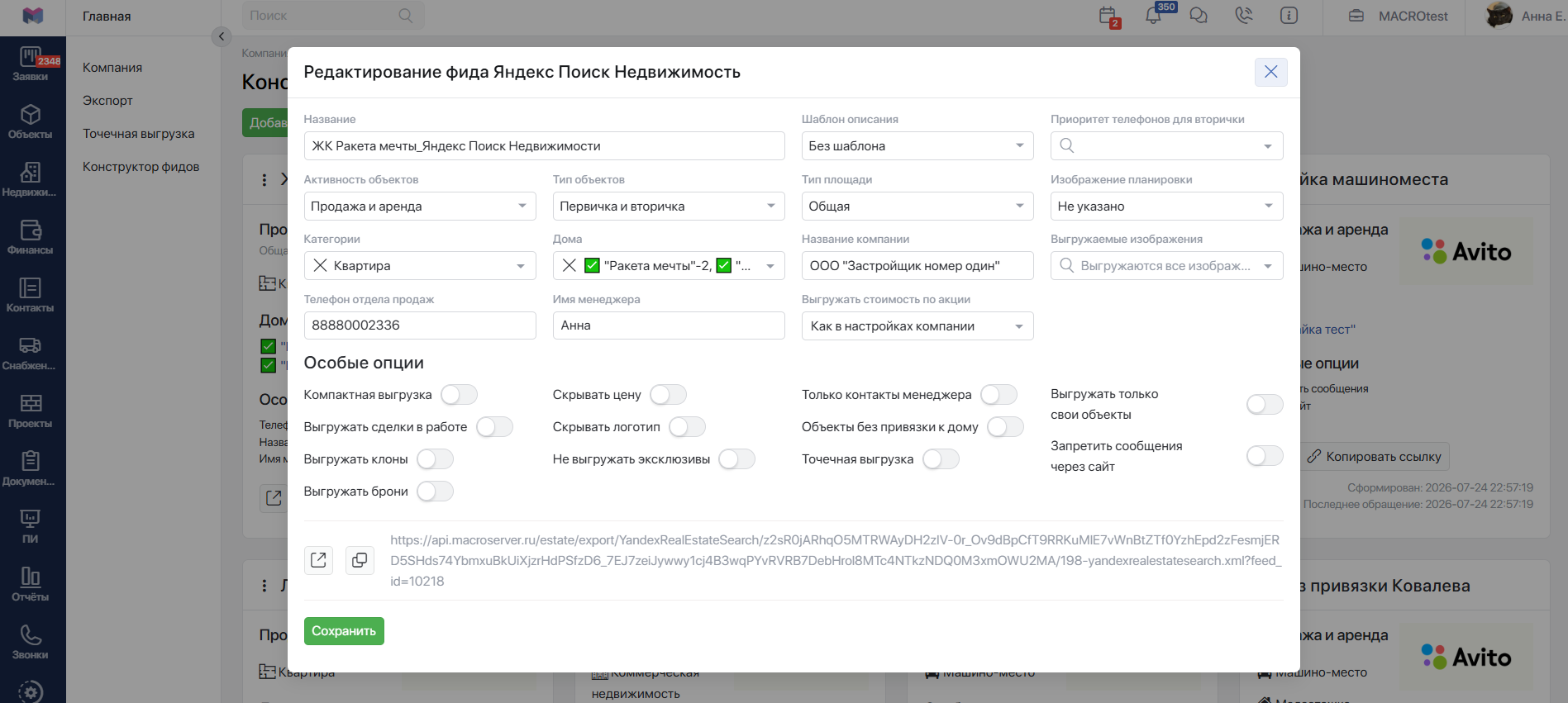Toggle Выгружать только свои объекты switch
1568x703 pixels.
tap(1265, 405)
